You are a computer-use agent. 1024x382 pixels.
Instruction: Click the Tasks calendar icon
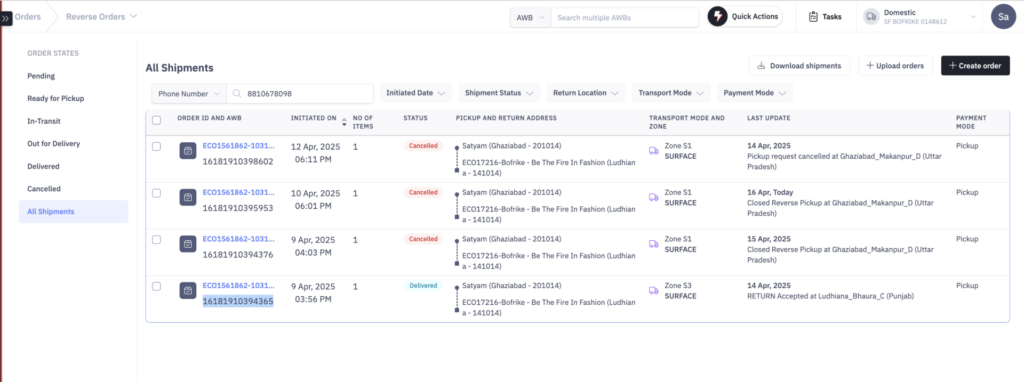tap(813, 17)
